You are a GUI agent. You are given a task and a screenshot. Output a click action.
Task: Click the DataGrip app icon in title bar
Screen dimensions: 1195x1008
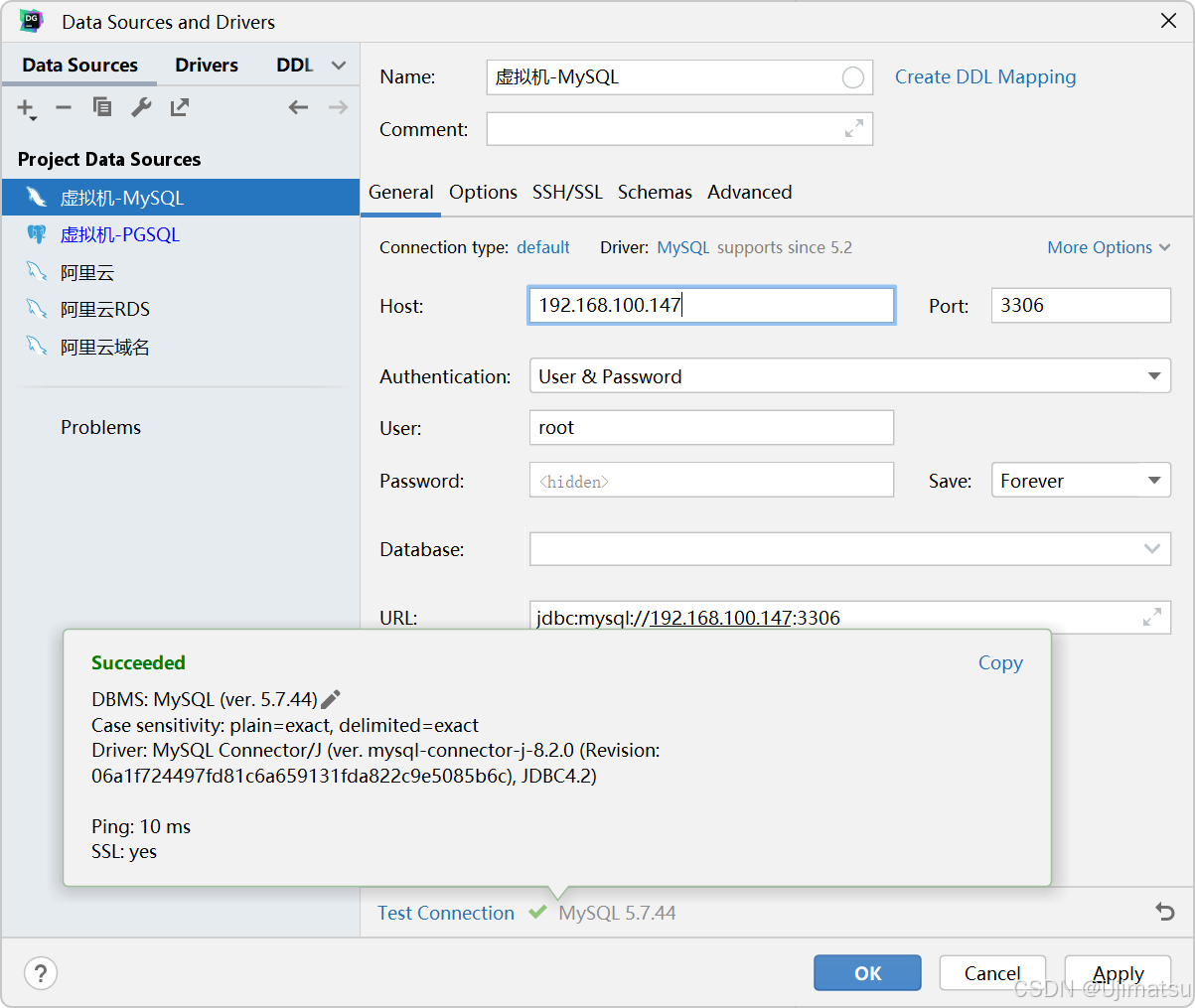(32, 21)
